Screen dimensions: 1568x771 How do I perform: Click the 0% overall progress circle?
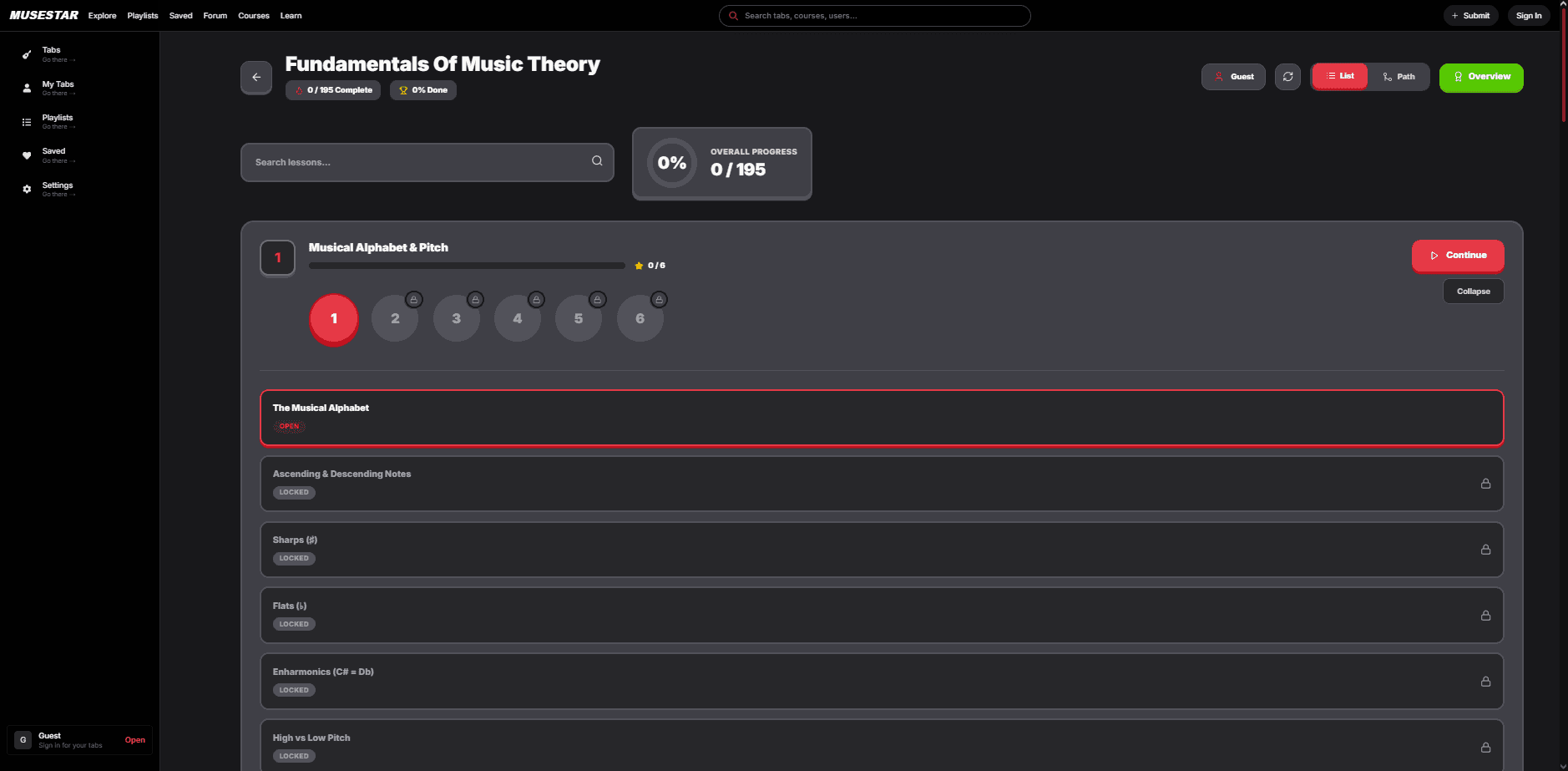pos(672,163)
